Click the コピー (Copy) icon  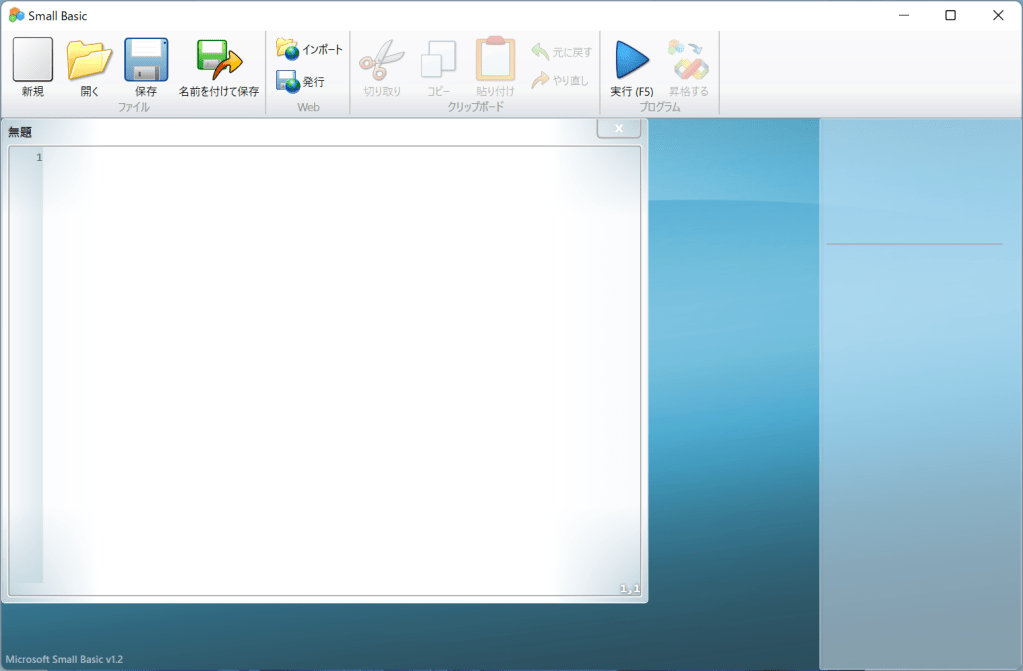point(438,60)
